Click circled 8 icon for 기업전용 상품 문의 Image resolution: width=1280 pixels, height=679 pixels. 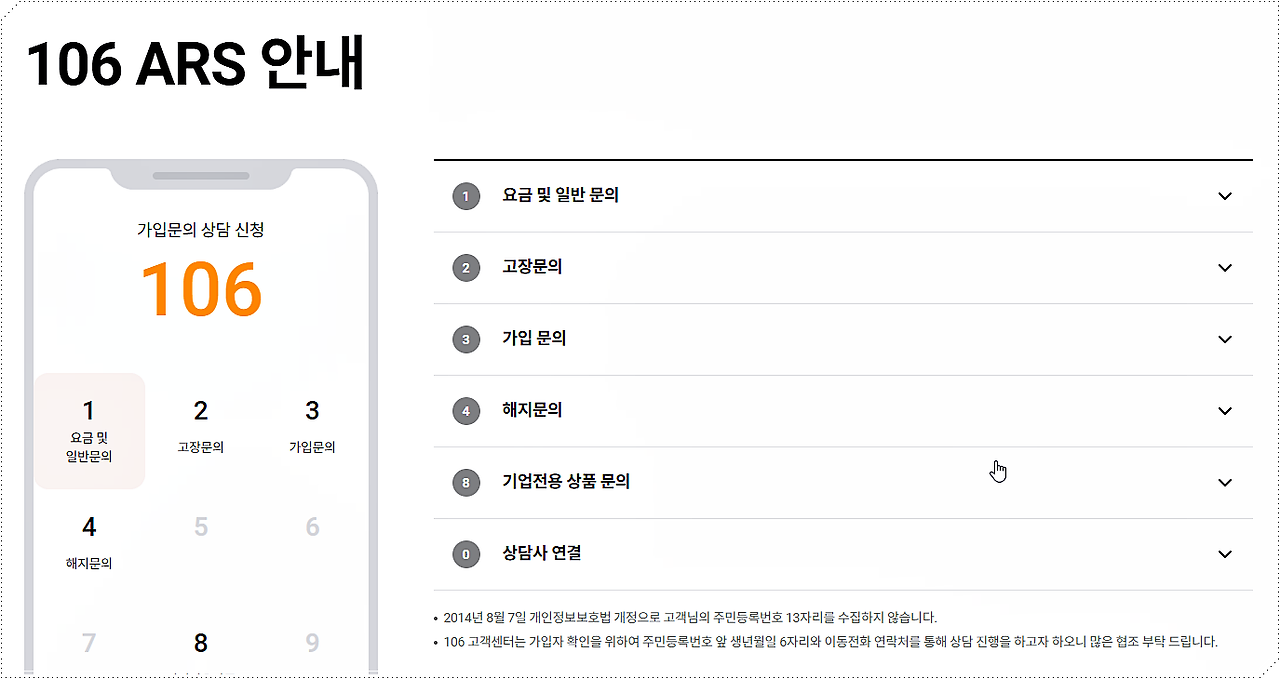click(x=465, y=482)
